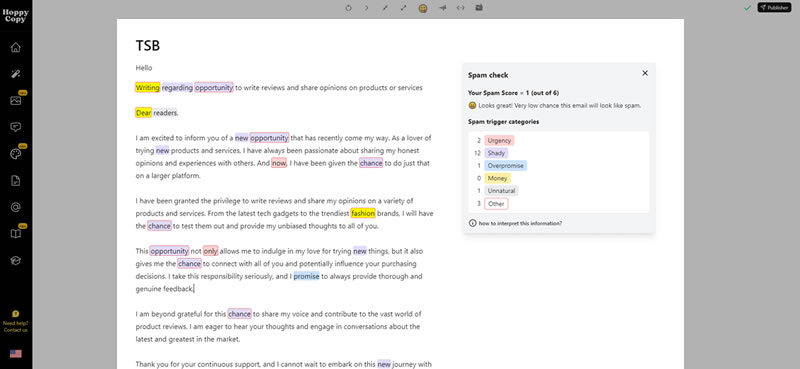Viewport: 800px width, 369px height.
Task: Click the code brackets icon in toolbar
Action: pyautogui.click(x=460, y=8)
